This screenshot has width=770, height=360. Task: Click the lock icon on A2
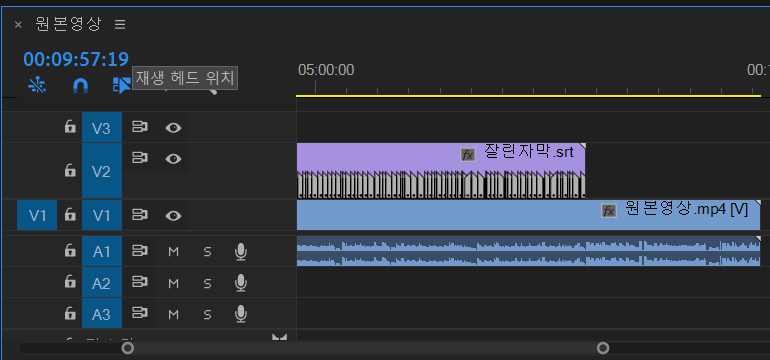click(70, 281)
